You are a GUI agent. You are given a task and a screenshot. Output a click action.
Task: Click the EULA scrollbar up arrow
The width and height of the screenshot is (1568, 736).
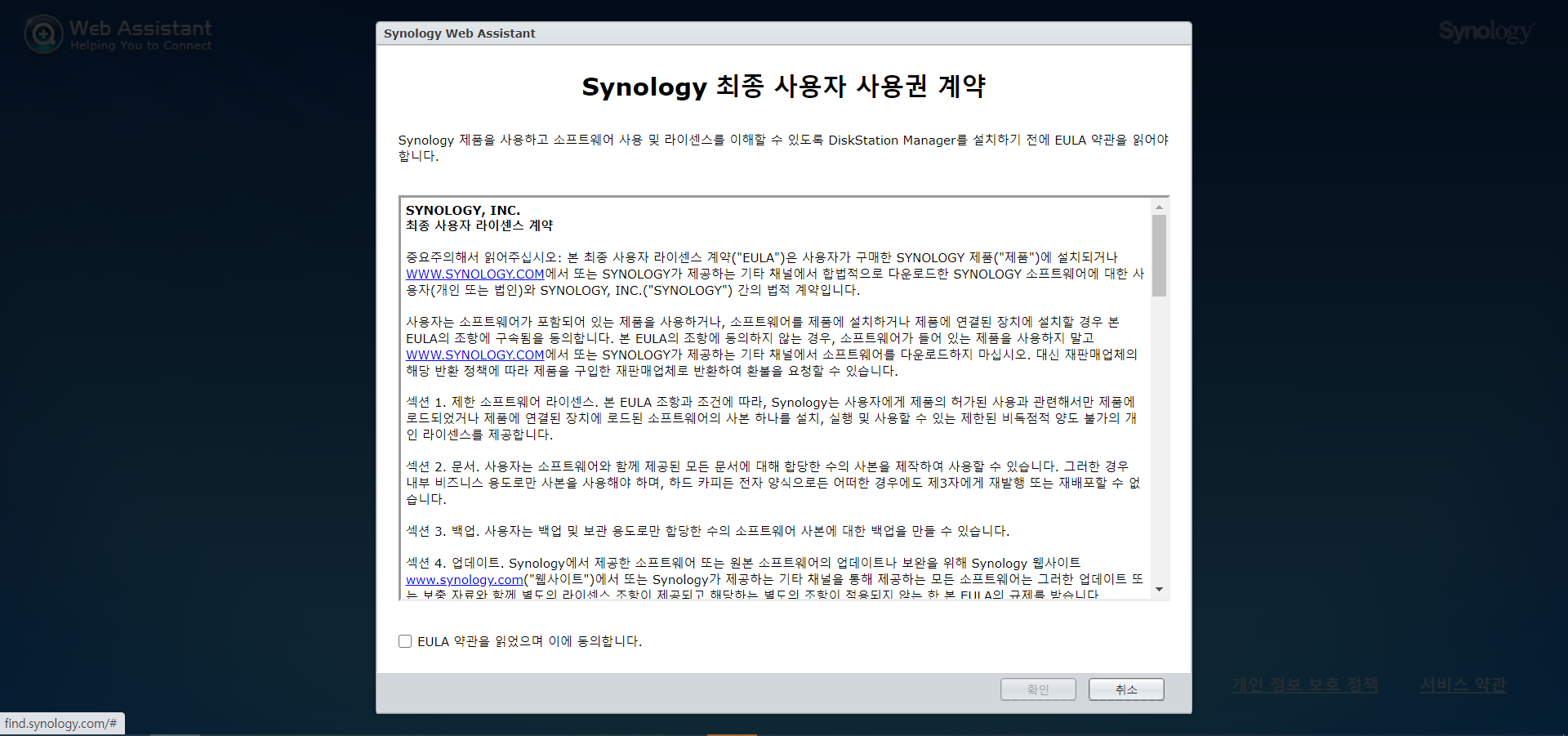pyautogui.click(x=1159, y=207)
